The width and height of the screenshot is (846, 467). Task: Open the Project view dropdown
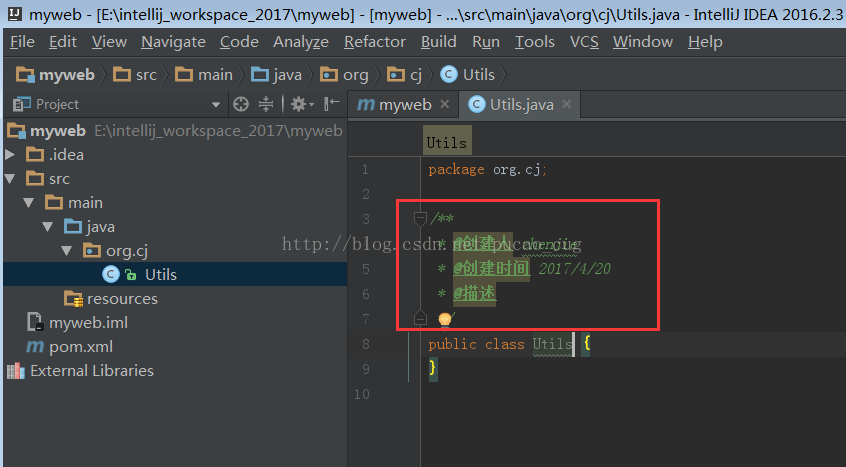tap(216, 104)
